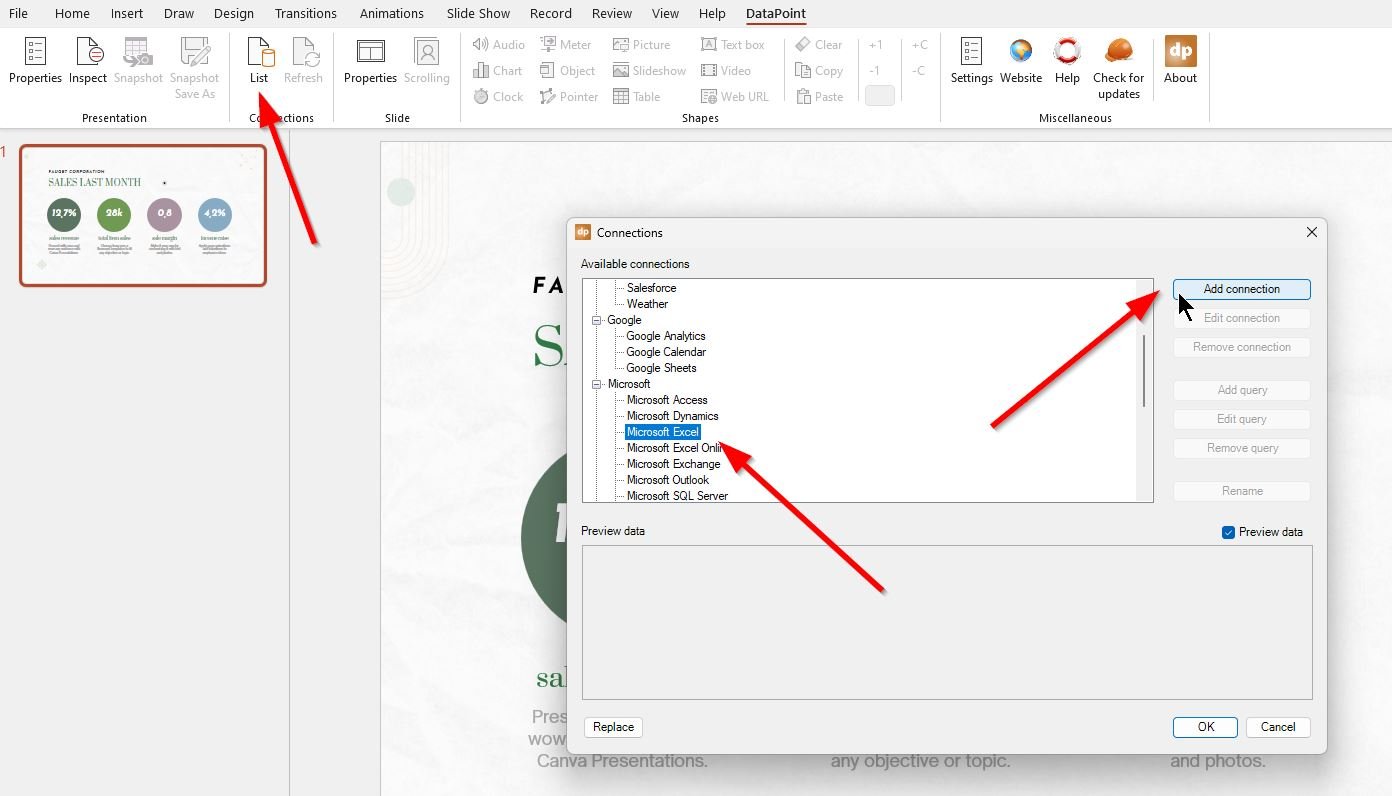Open the Slide Properties icon
The width and height of the screenshot is (1392, 796).
point(370,61)
